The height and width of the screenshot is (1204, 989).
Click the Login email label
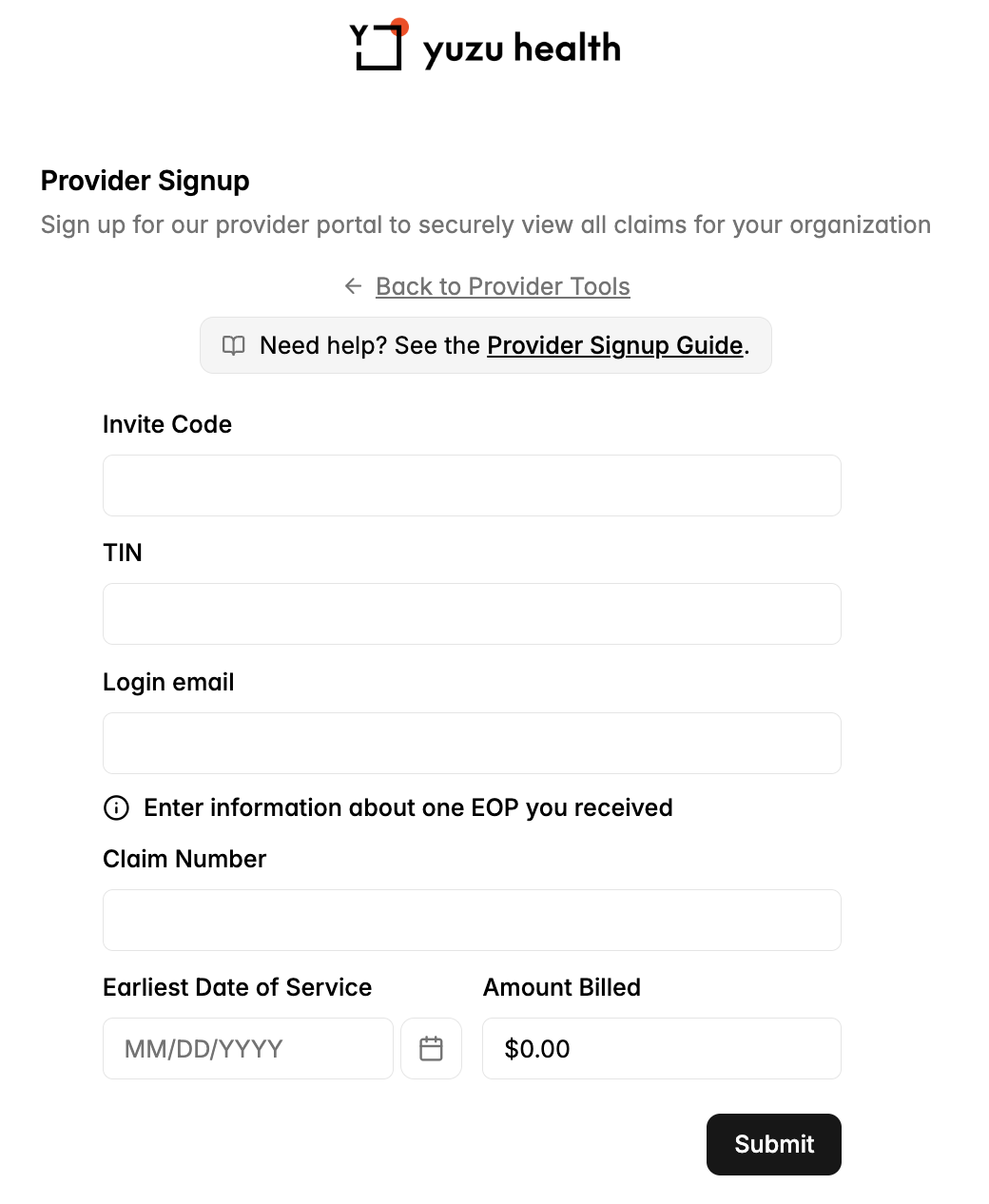[168, 682]
